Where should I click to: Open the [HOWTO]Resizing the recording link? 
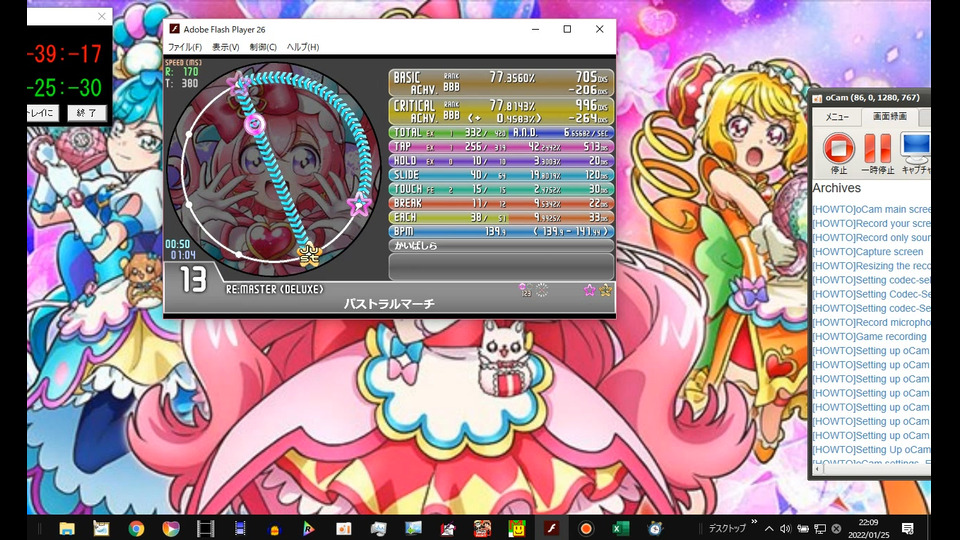point(871,266)
